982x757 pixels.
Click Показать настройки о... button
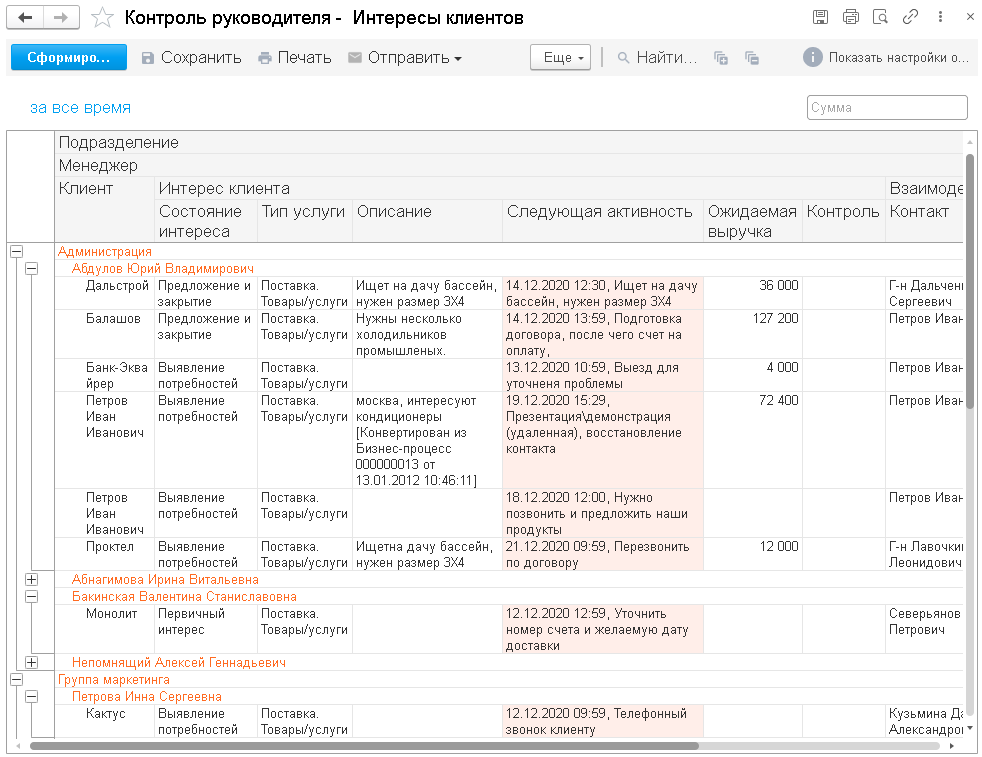click(898, 58)
